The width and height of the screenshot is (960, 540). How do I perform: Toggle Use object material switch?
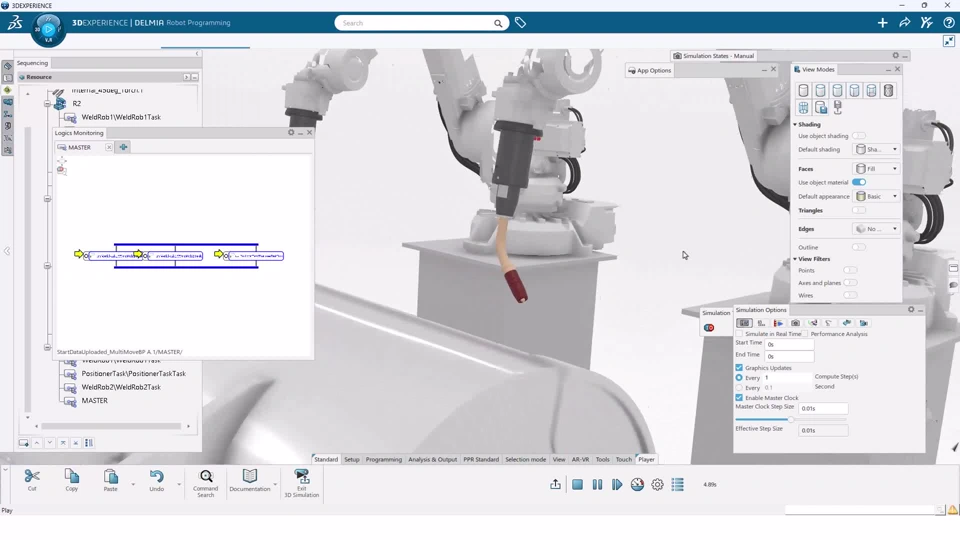coord(859,182)
